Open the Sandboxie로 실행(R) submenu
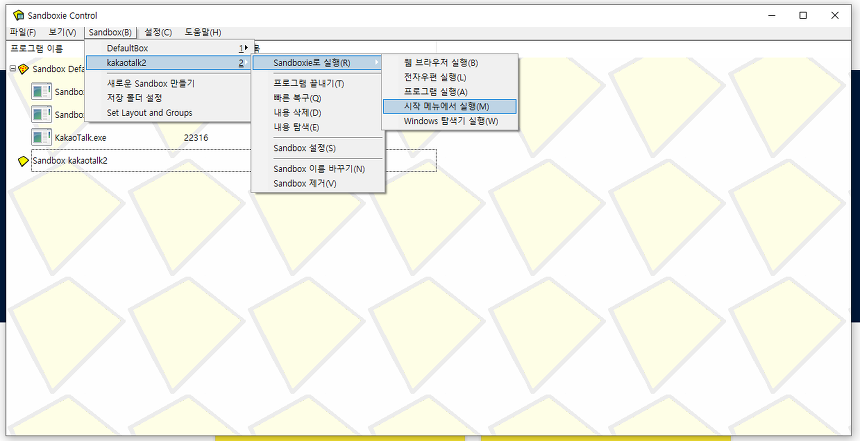Image resolution: width=860 pixels, height=441 pixels. point(316,63)
